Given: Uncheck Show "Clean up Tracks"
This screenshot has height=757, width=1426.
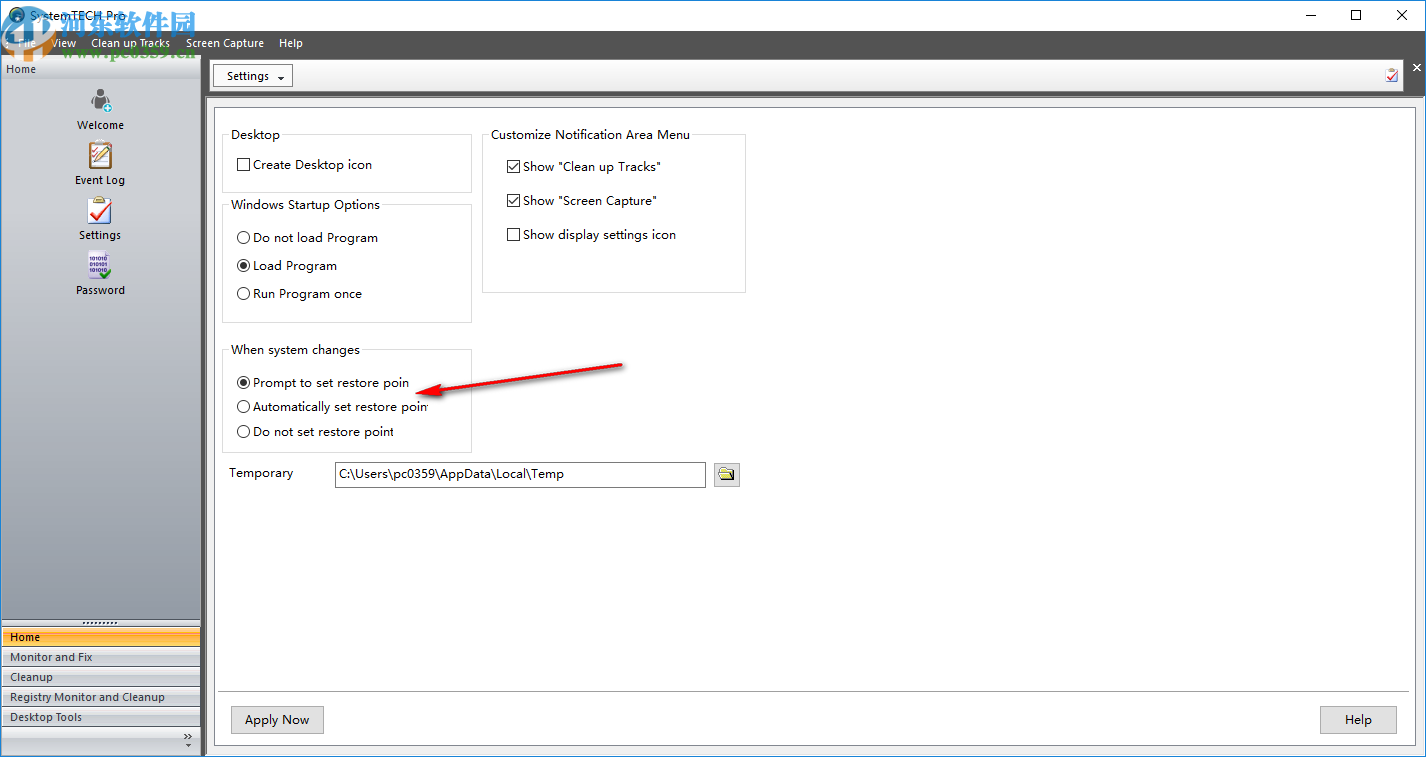Looking at the screenshot, I should tap(514, 167).
